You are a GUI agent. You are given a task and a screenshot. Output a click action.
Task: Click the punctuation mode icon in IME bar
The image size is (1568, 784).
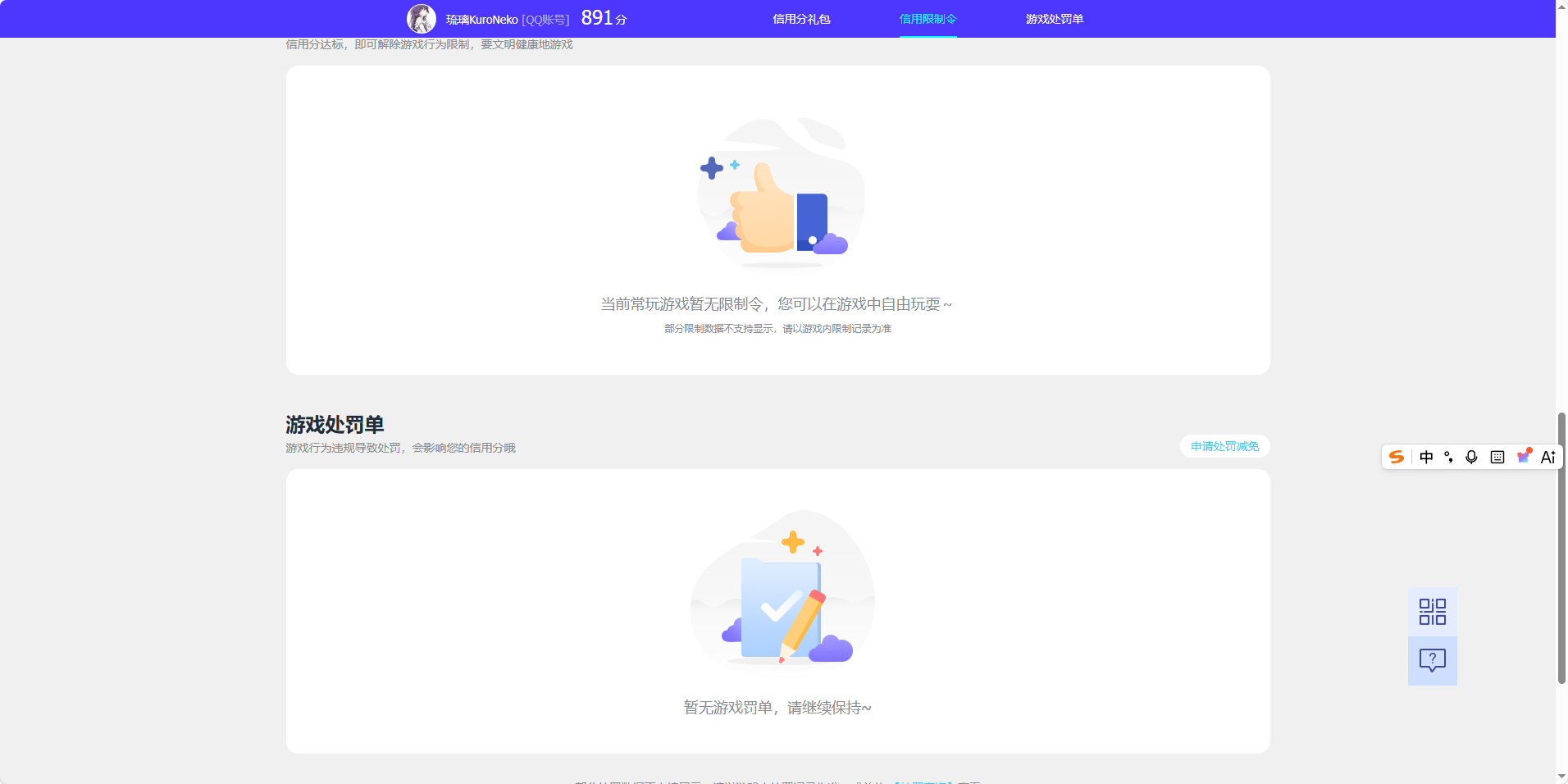click(x=1448, y=457)
